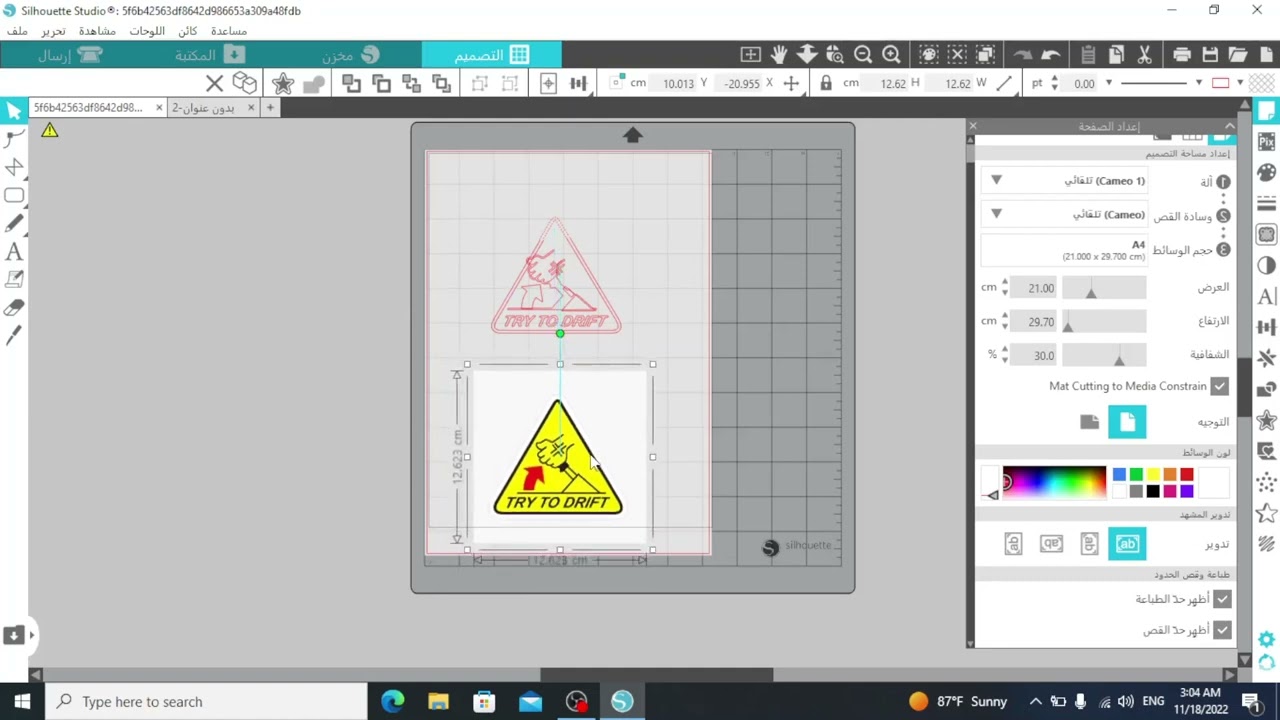This screenshot has width=1280, height=720.
Task: Click the width value stepper arrows
Action: 1004,288
